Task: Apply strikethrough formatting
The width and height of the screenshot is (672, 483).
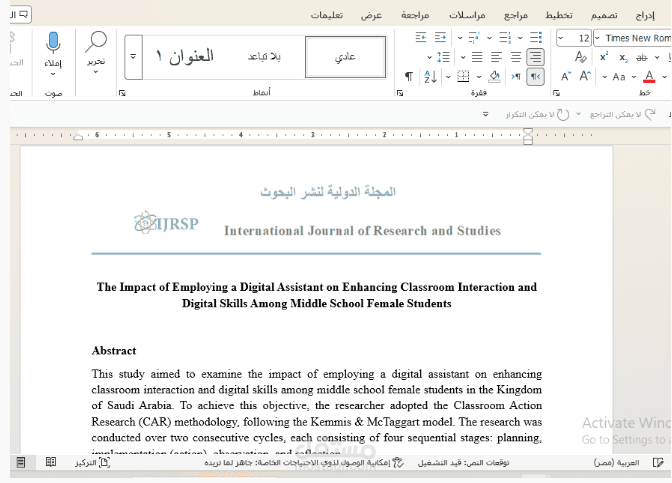Action: point(642,57)
